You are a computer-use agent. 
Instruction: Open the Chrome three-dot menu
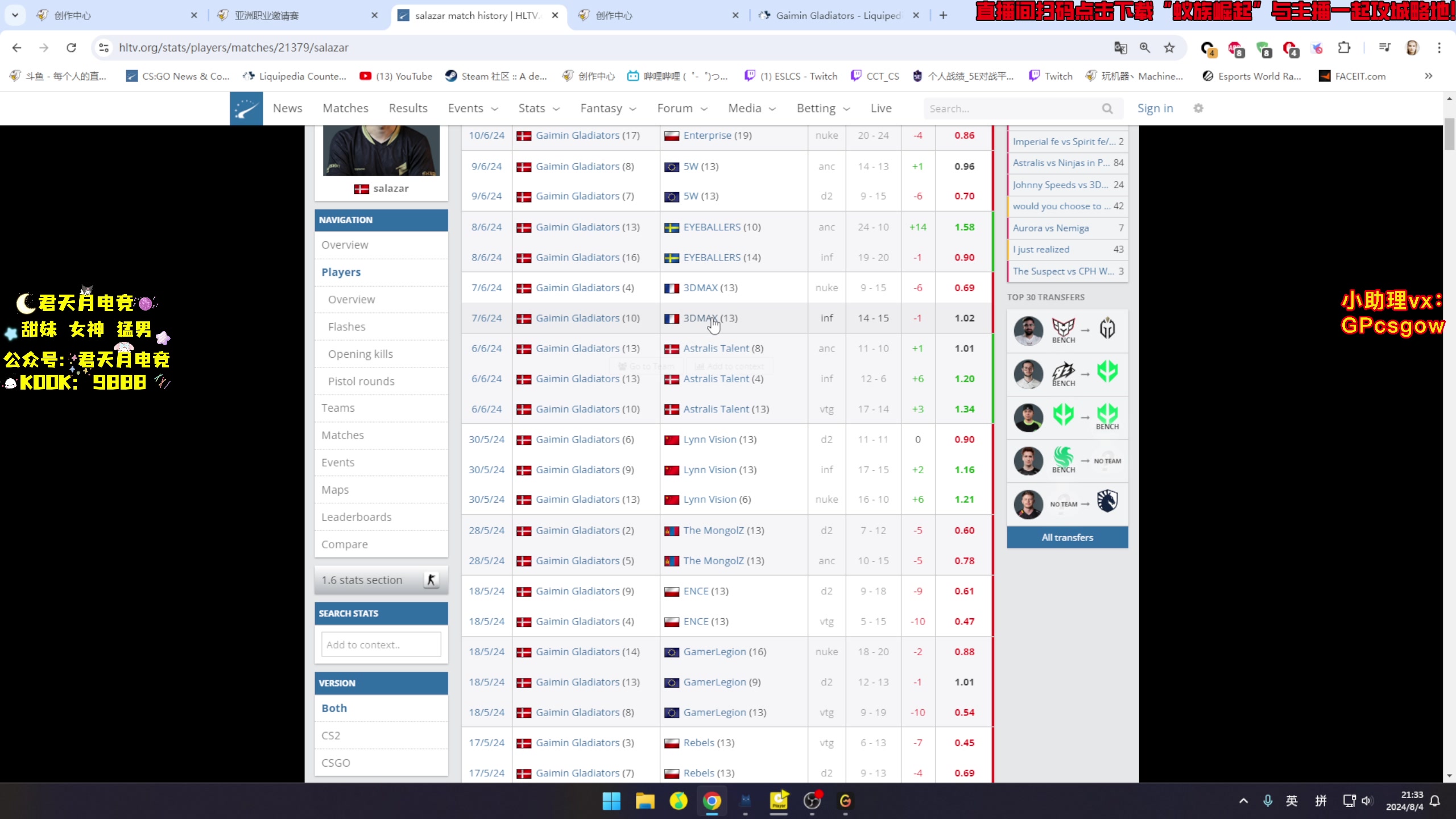coord(1439,48)
